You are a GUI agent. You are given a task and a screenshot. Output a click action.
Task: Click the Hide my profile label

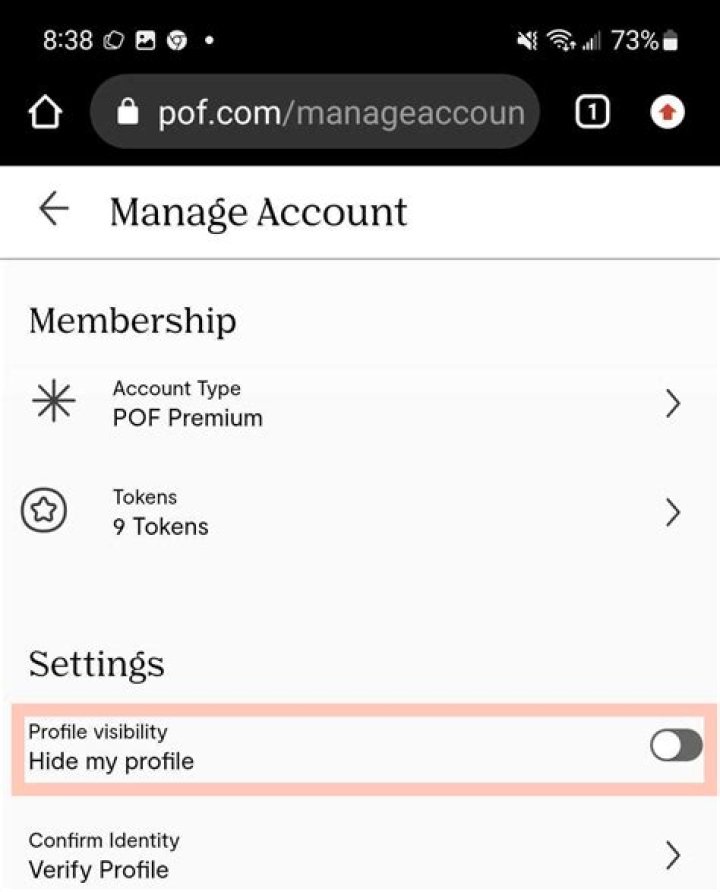pos(111,761)
